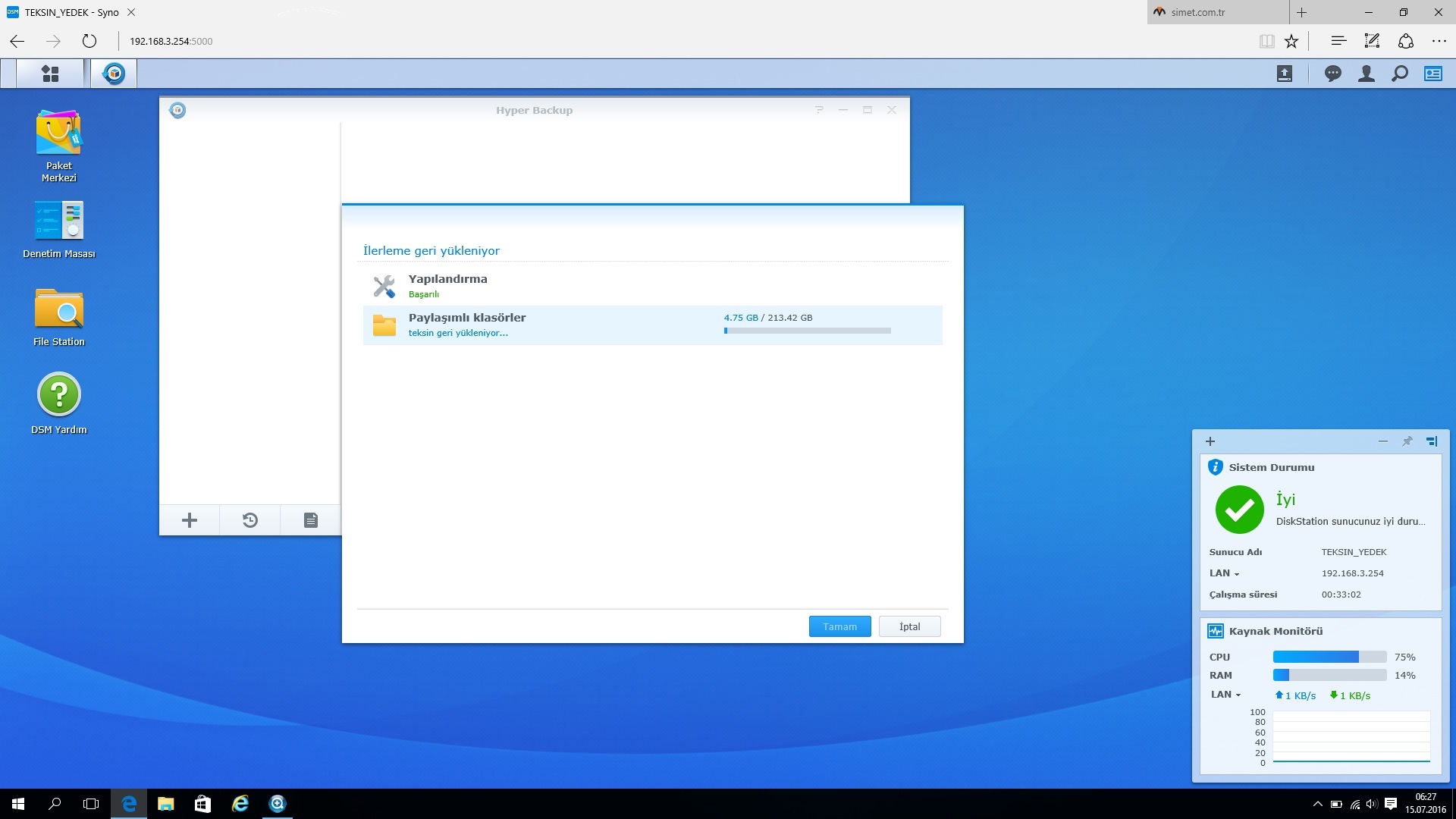Expand the LAN dropdown in Sistem Durumu

pos(1224,573)
